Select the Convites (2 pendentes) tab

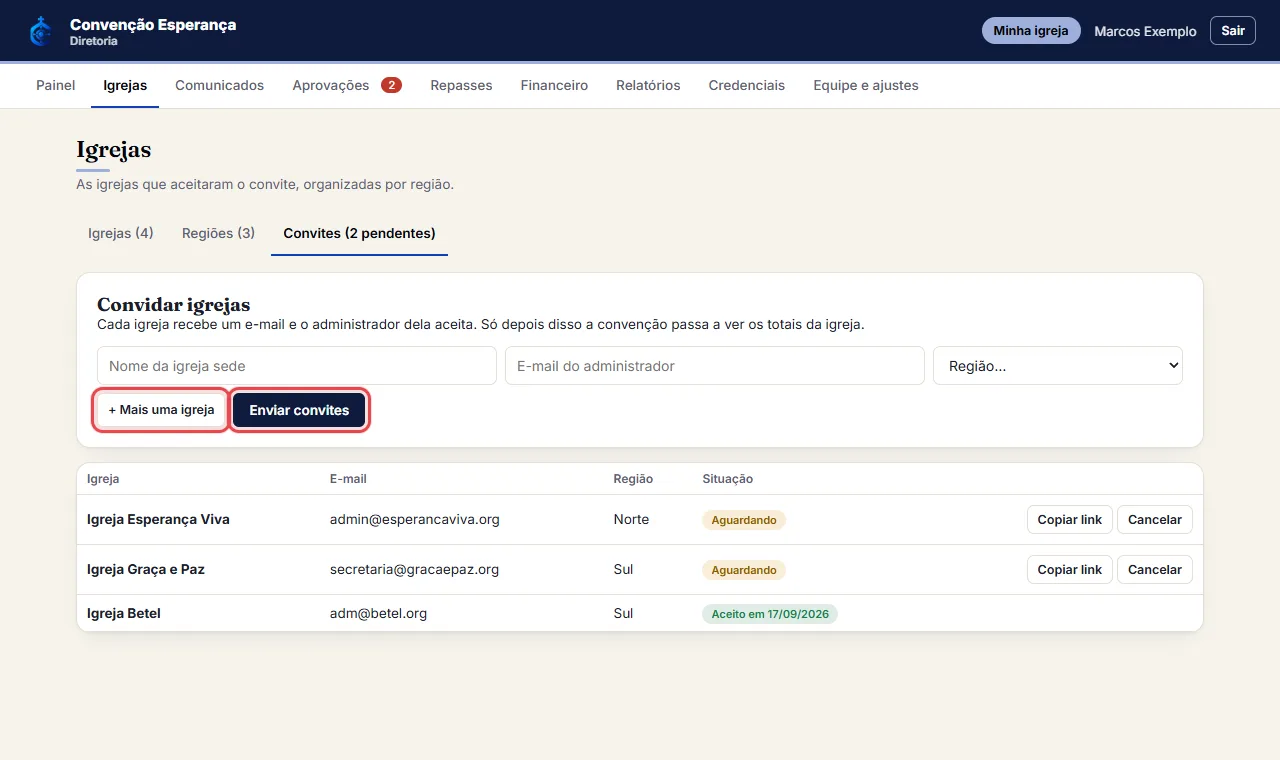pyautogui.click(x=359, y=233)
